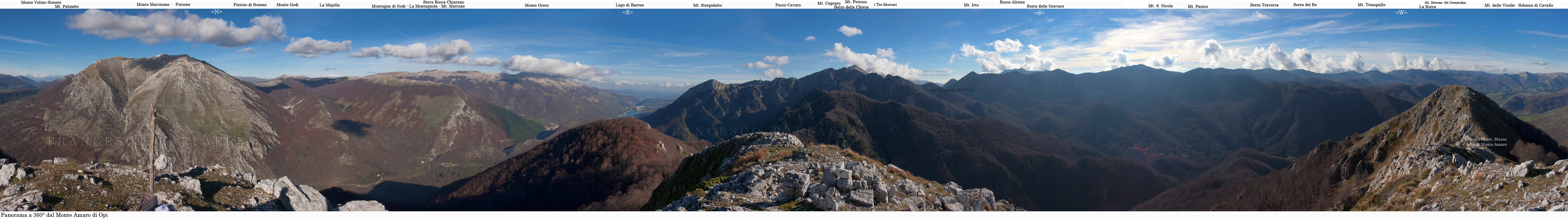Click the 'Serra Rocca Chiarano' label
The image size is (1568, 220).
click(444, 2)
